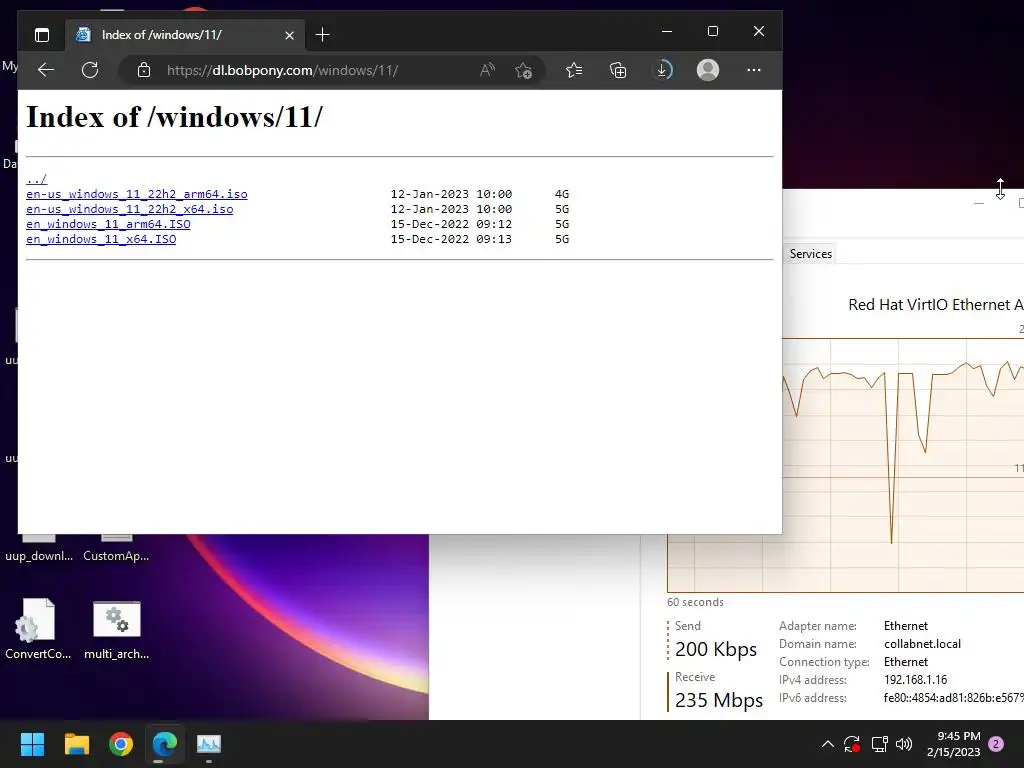Open the Favorites list icon

point(574,70)
